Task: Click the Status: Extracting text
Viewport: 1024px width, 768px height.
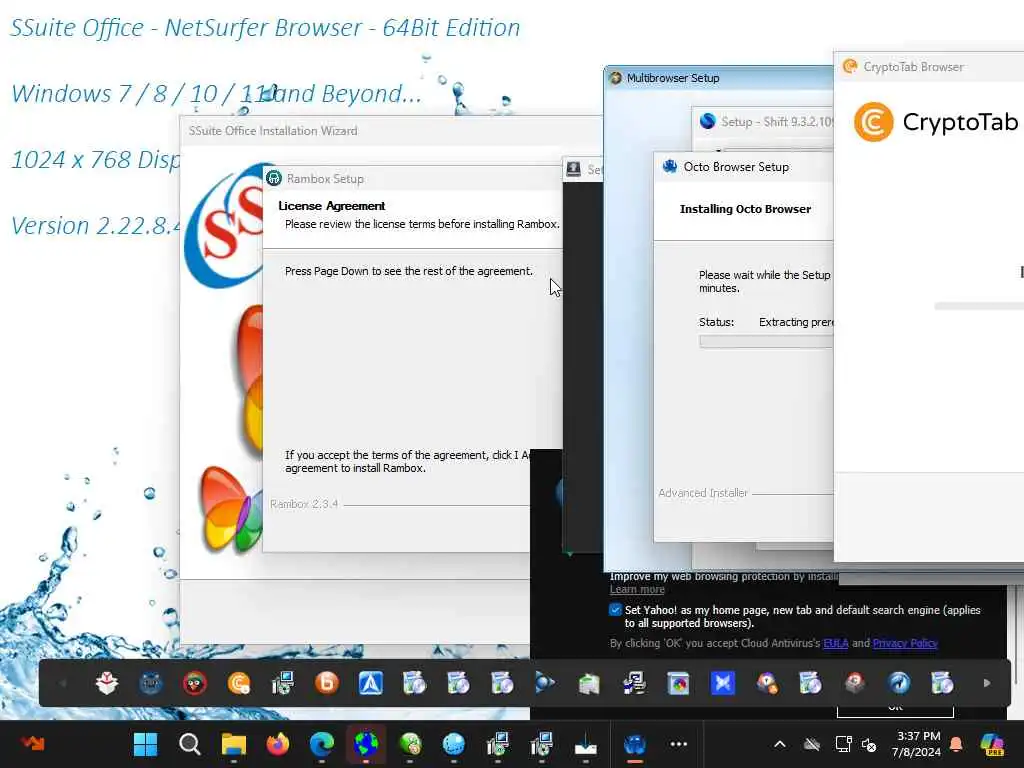Action: click(x=766, y=322)
